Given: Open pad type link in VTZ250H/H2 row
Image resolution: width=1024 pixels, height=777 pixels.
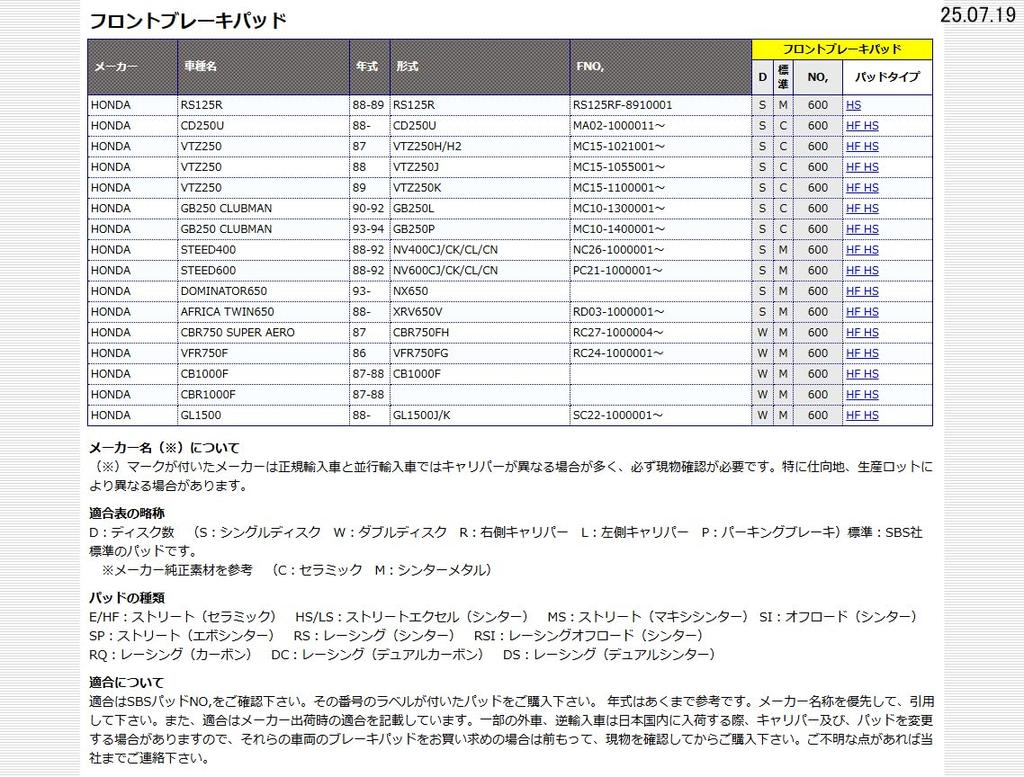Looking at the screenshot, I should [861, 146].
